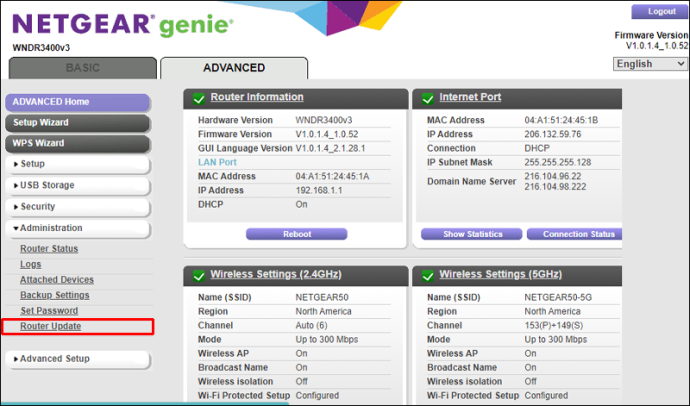Click the channel value Auto (6)
The image size is (690, 406).
tap(311, 326)
